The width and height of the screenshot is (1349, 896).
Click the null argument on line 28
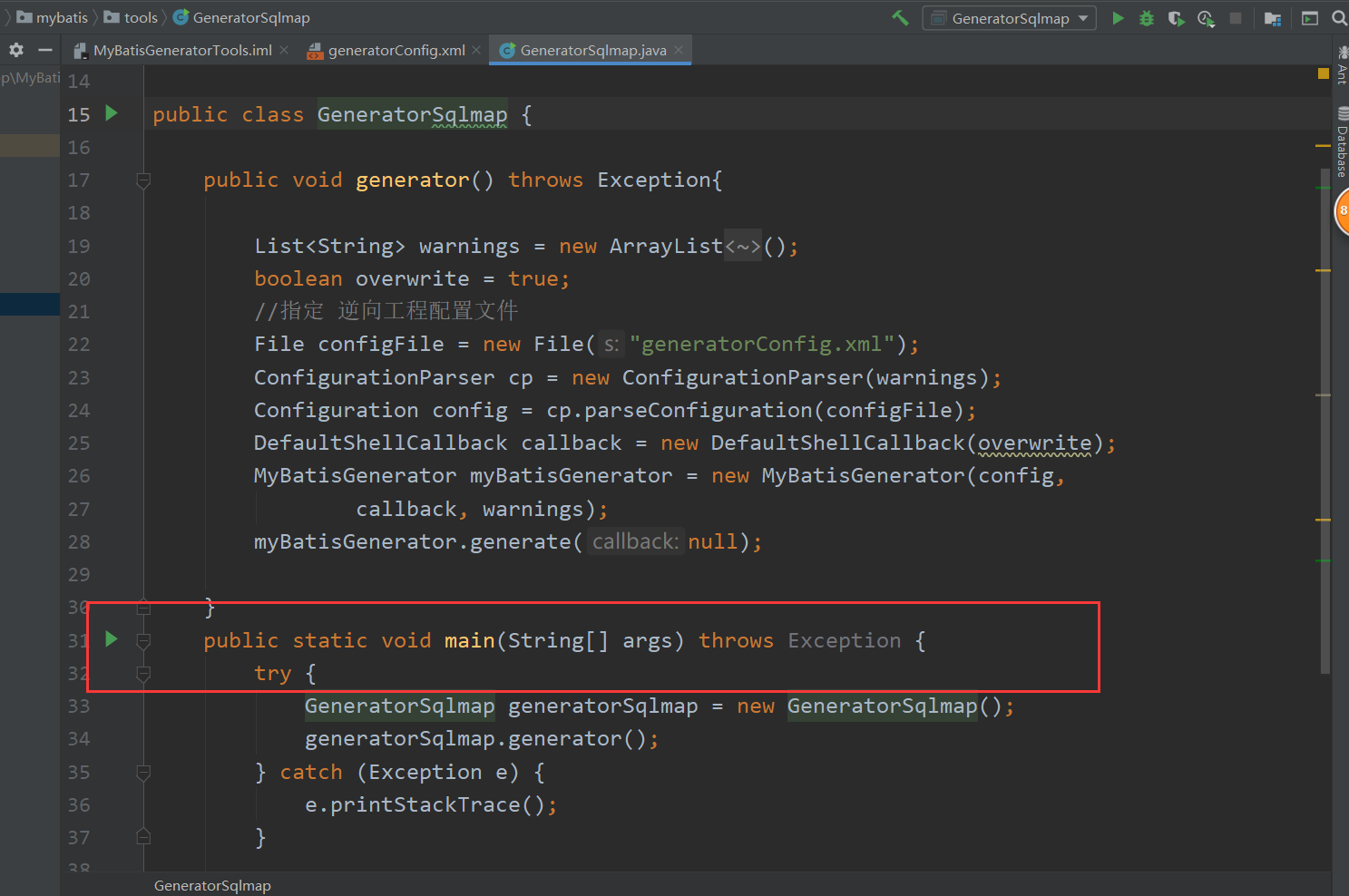[712, 542]
